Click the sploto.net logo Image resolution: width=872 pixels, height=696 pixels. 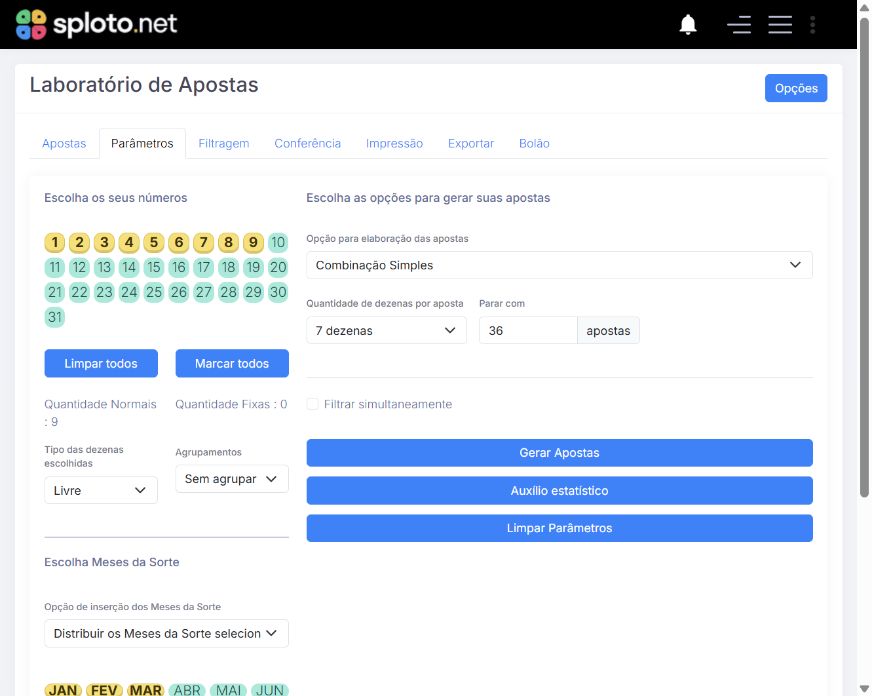[96, 24]
